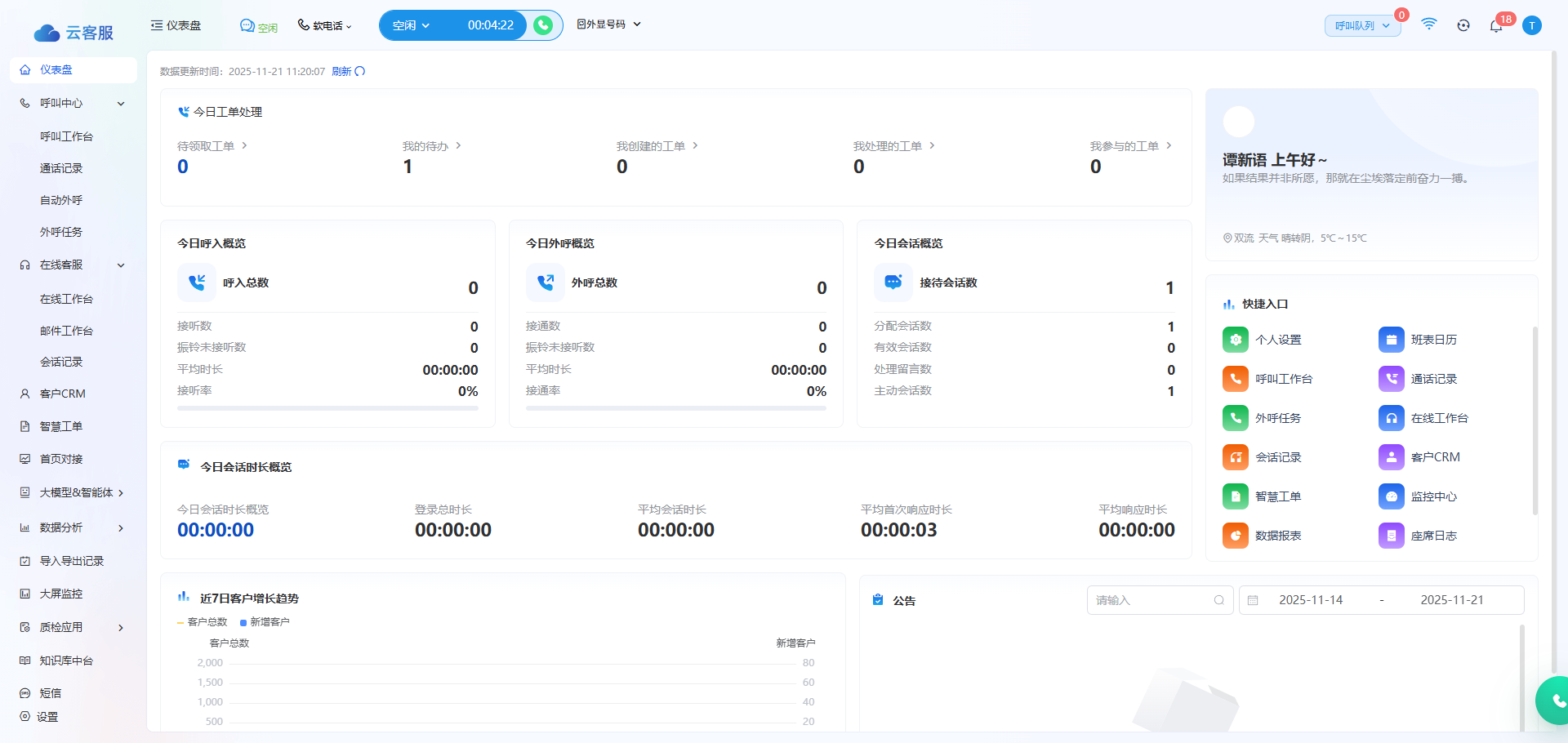
Task: Open 数据报表 shortcut icon
Action: point(1235,536)
